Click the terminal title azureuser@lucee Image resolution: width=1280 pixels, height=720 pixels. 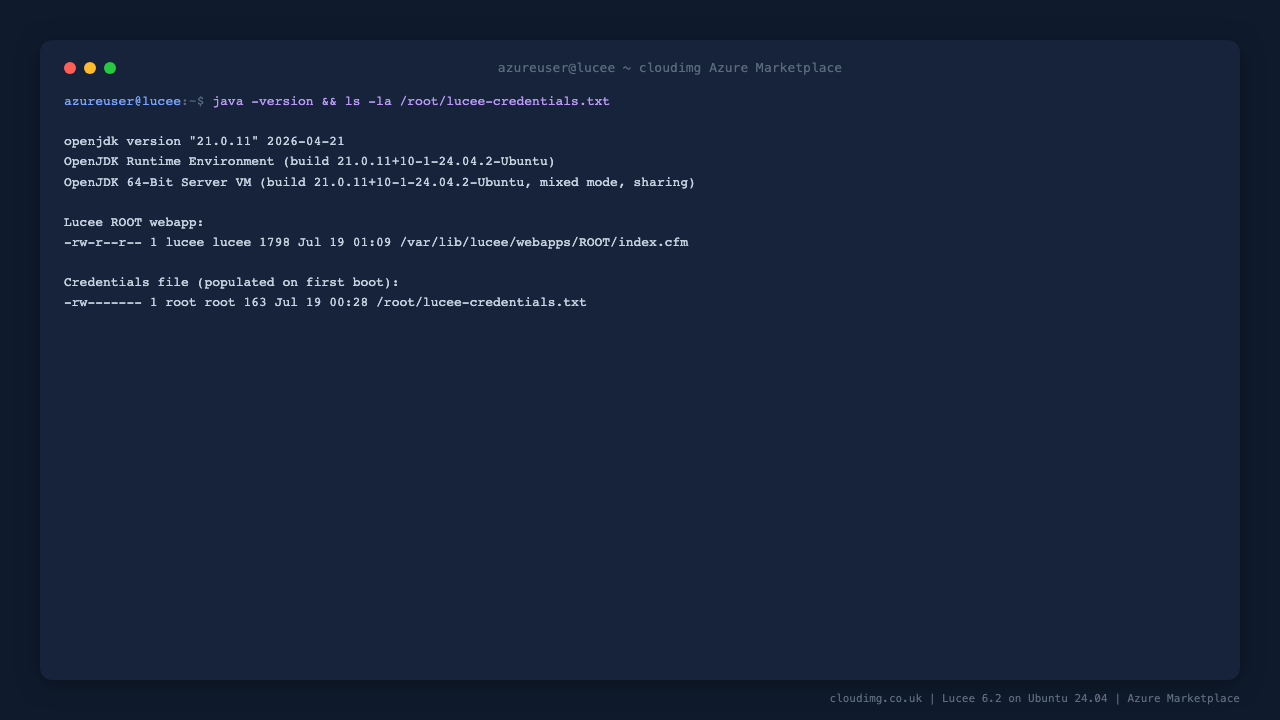(x=670, y=68)
